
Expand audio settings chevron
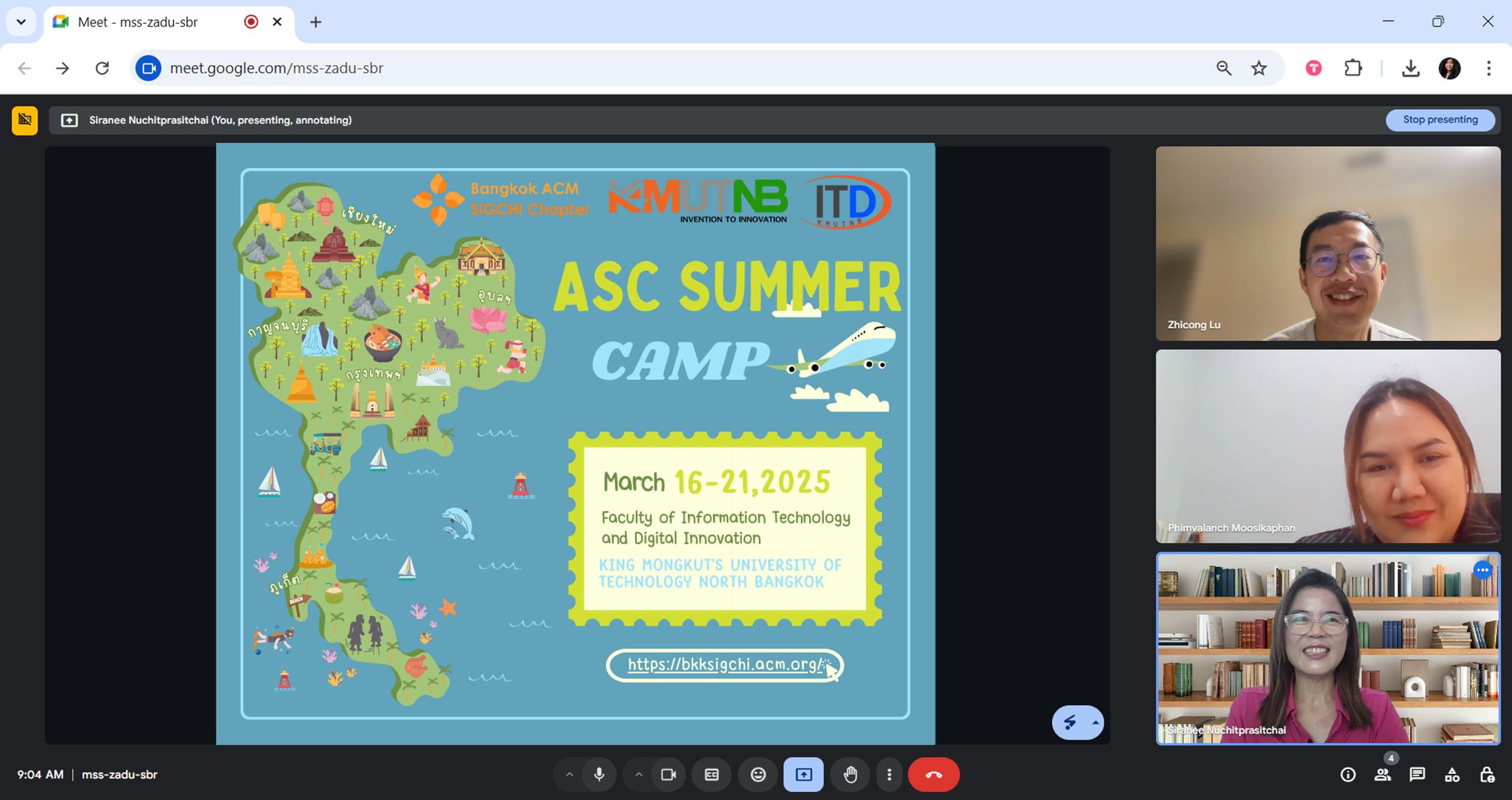click(x=569, y=774)
